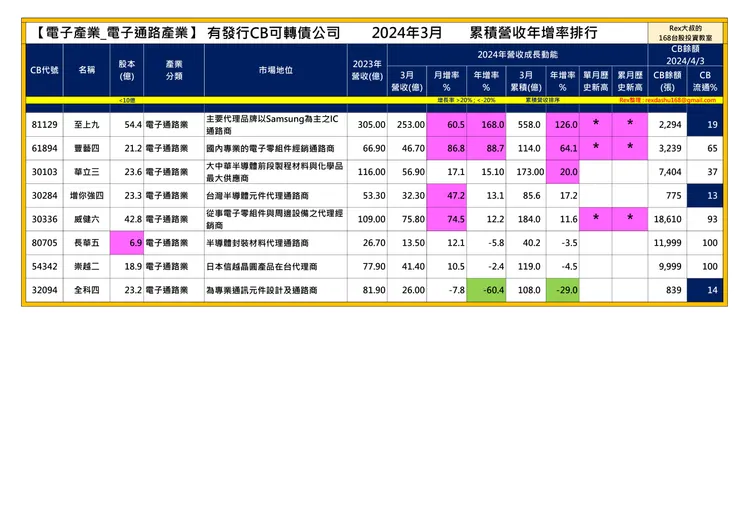Image resolution: width=740 pixels, height=523 pixels.
Task: Select the name cell 增你強四
Action: tap(87, 195)
